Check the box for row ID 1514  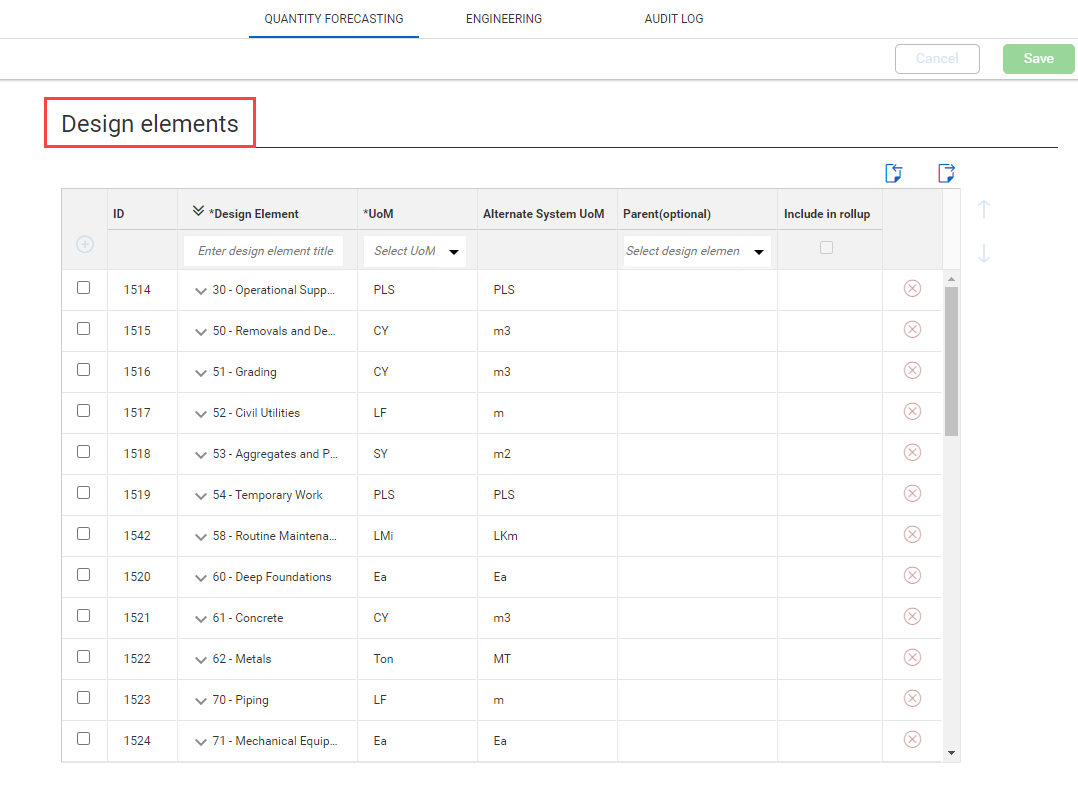(x=84, y=288)
